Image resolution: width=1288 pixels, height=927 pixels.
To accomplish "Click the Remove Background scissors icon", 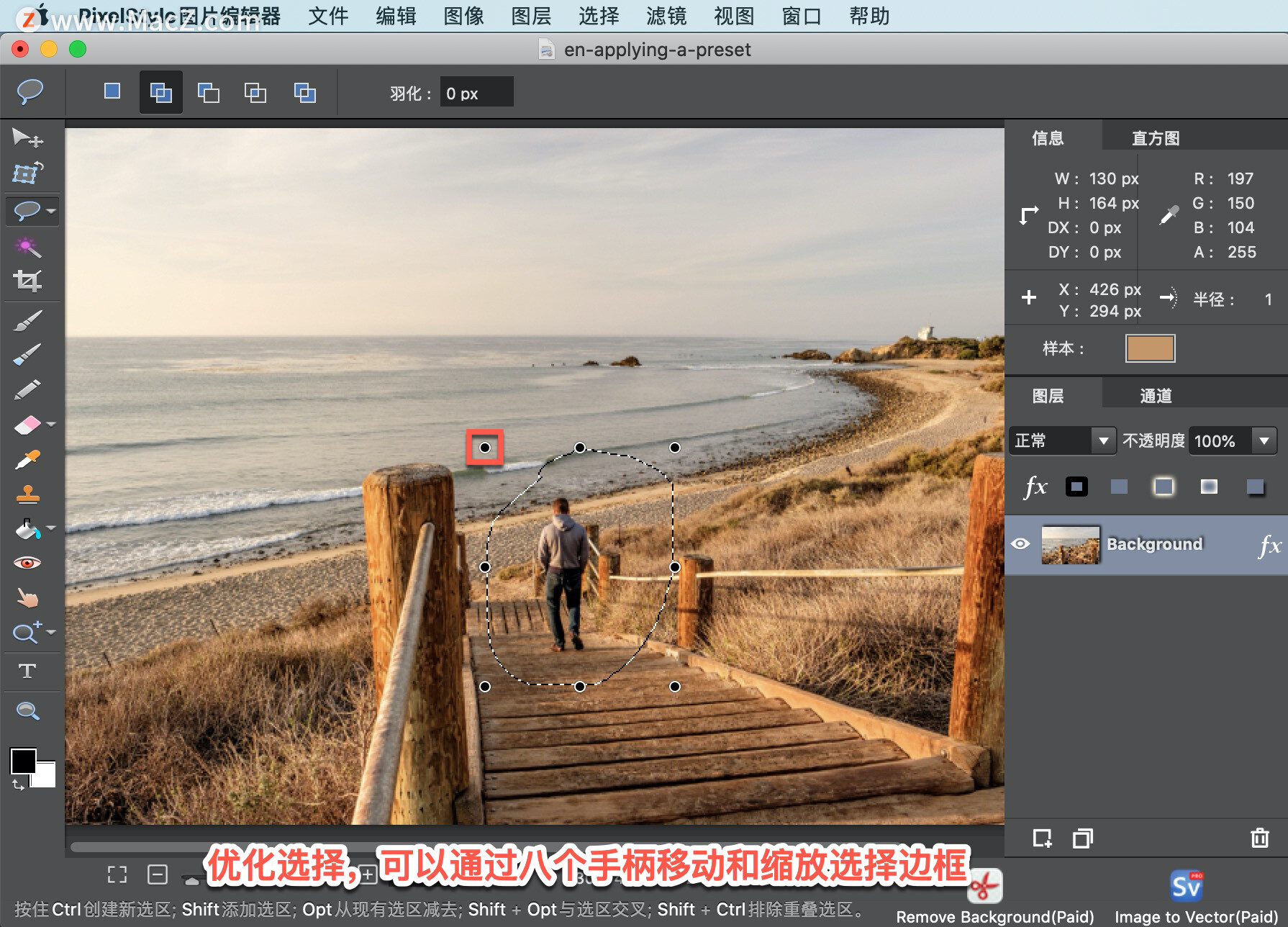I will click(984, 887).
